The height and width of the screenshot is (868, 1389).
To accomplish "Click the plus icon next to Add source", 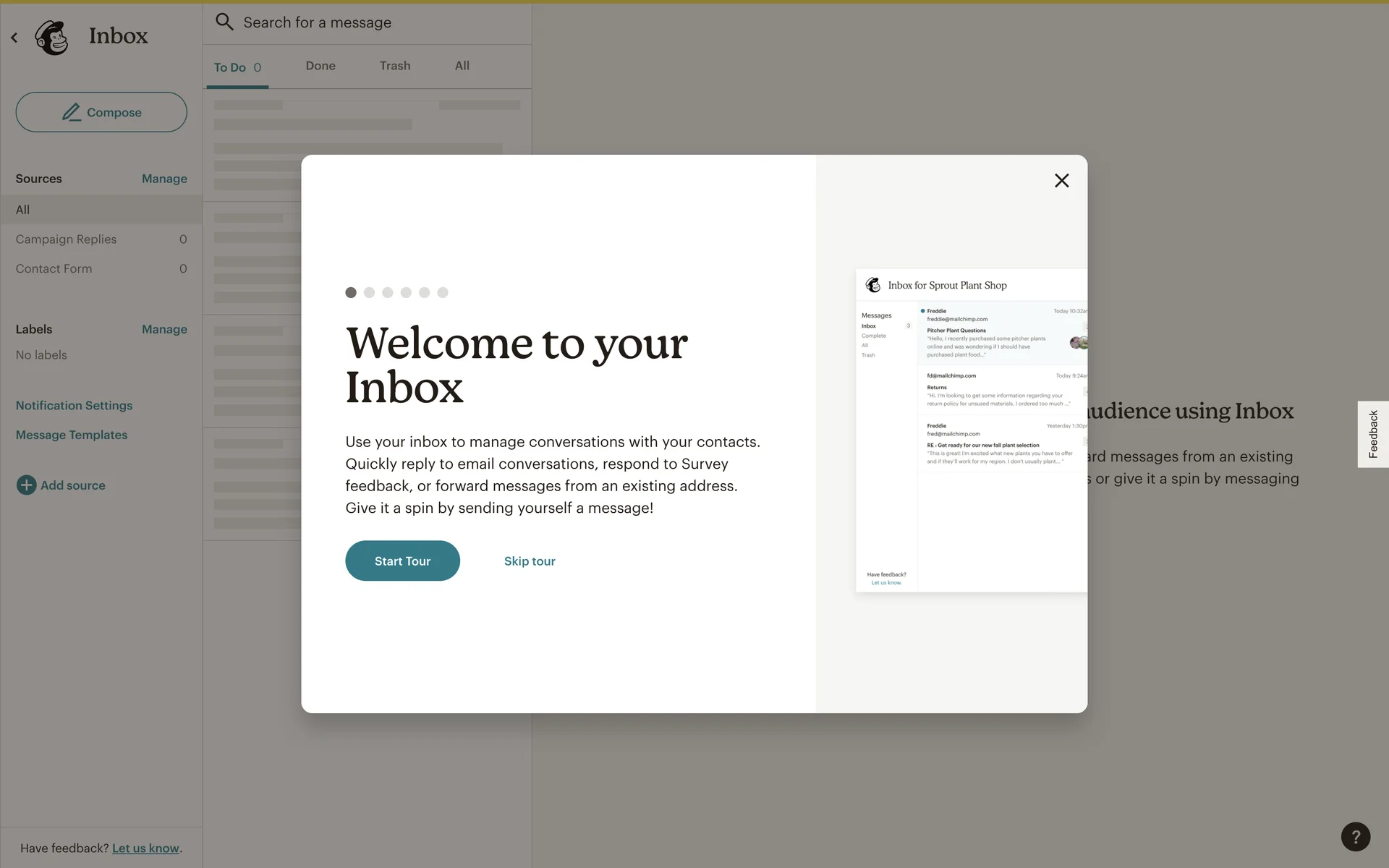I will coord(26,485).
